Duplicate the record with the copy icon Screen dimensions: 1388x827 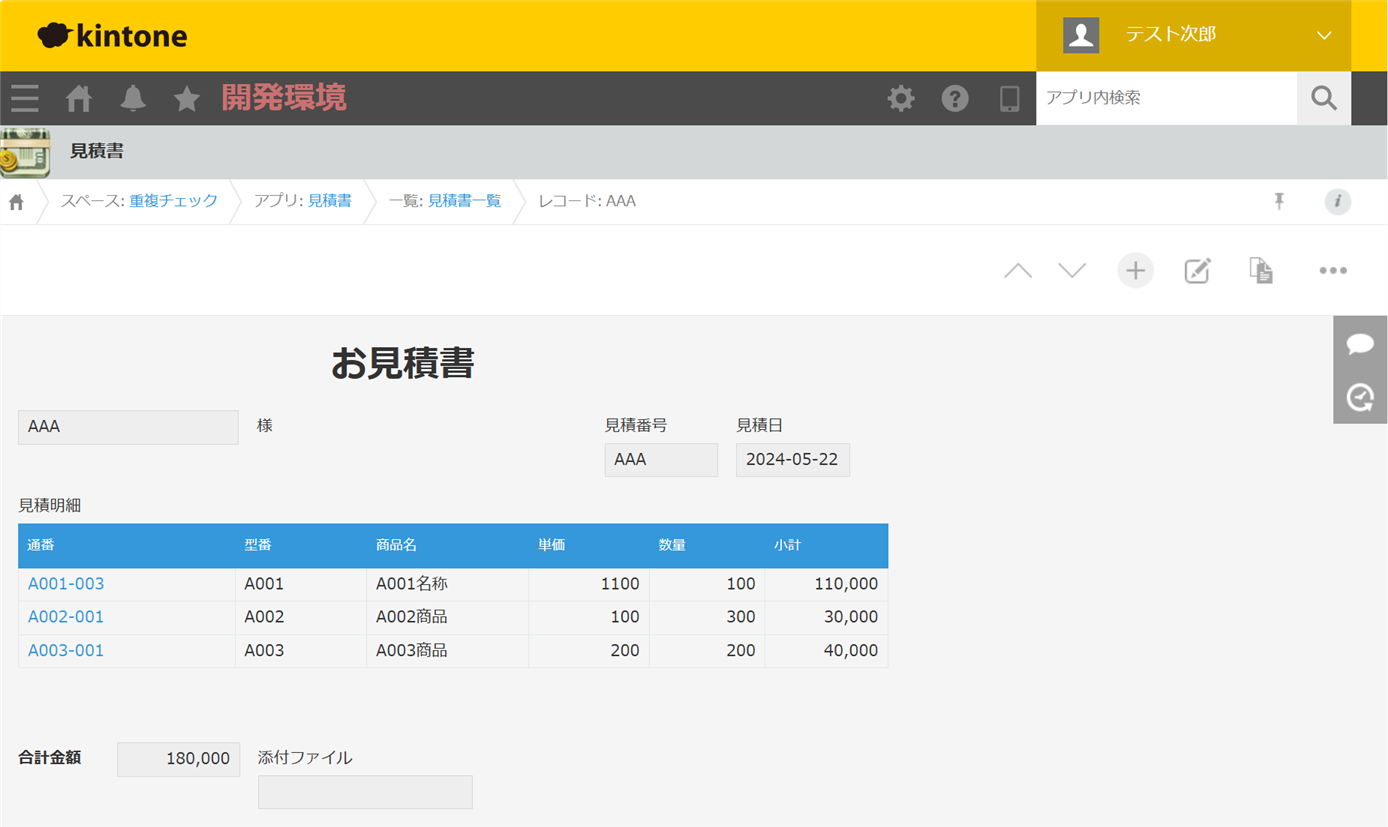(1261, 270)
